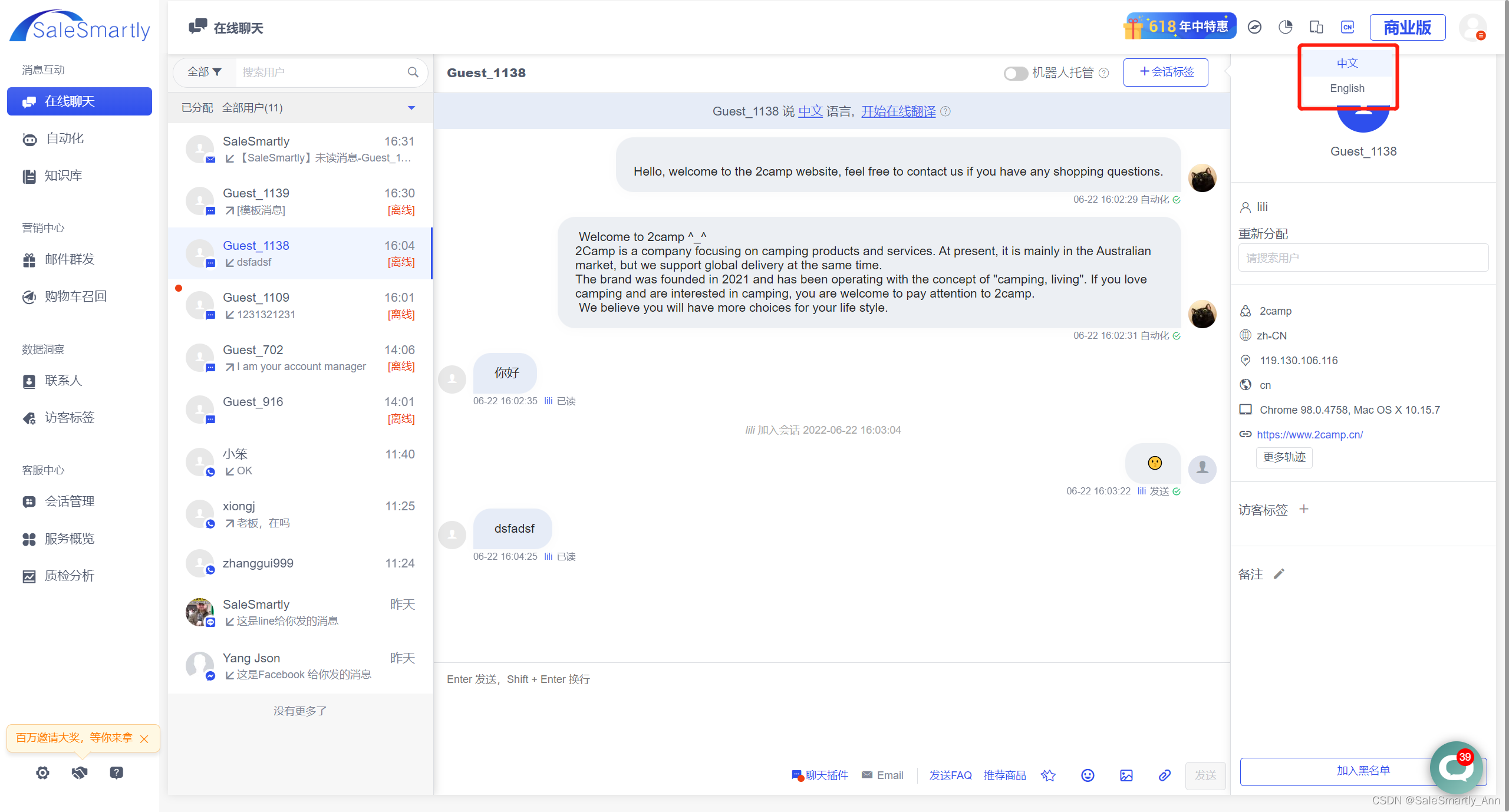Image resolution: width=1509 pixels, height=812 pixels.
Task: Expand the 全部用户(11) dropdown arrow
Action: click(411, 108)
